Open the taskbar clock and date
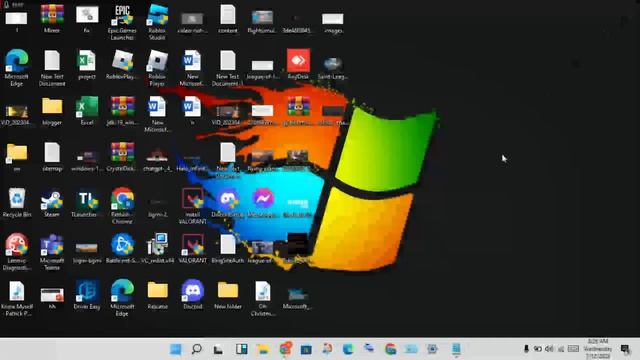 pos(598,349)
